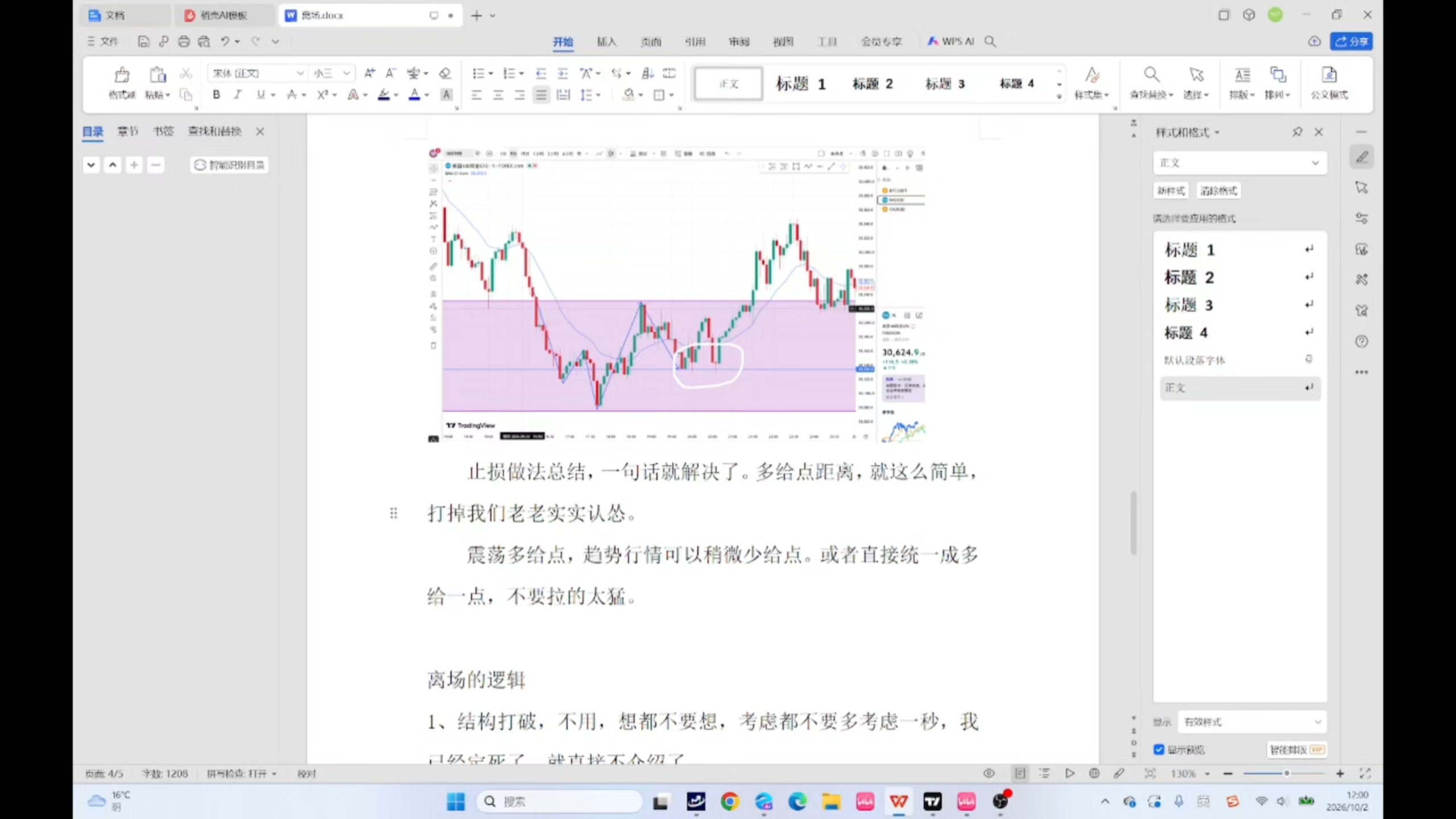
Task: Click the Windows taskbar search box
Action: [559, 802]
